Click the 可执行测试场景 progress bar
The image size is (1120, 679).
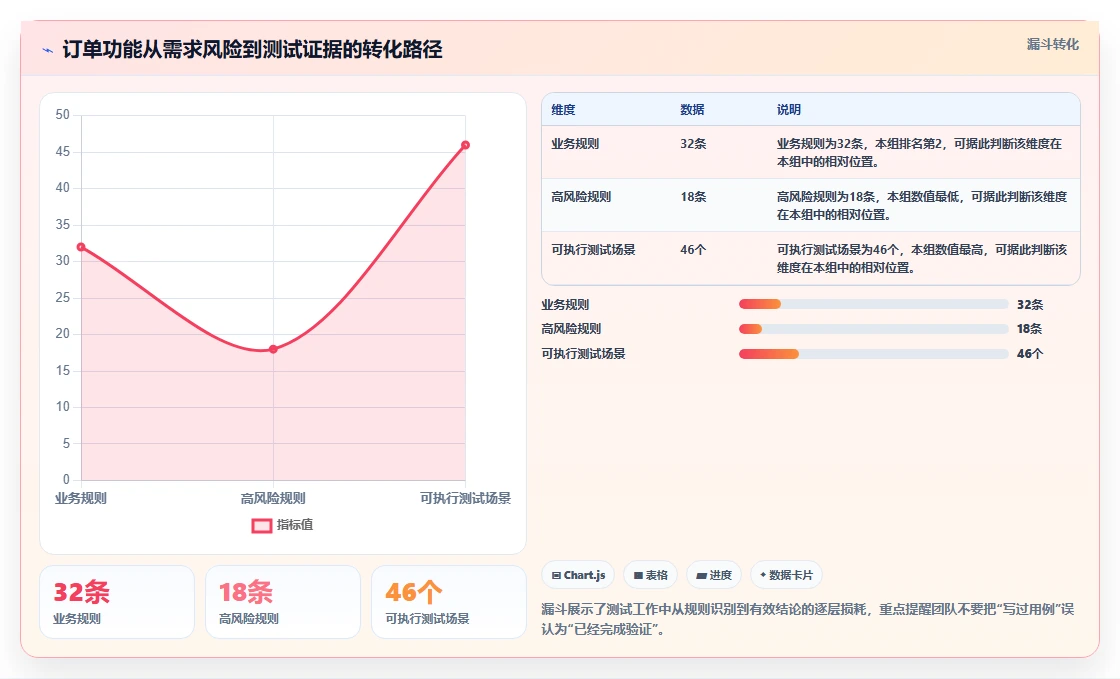(x=873, y=353)
